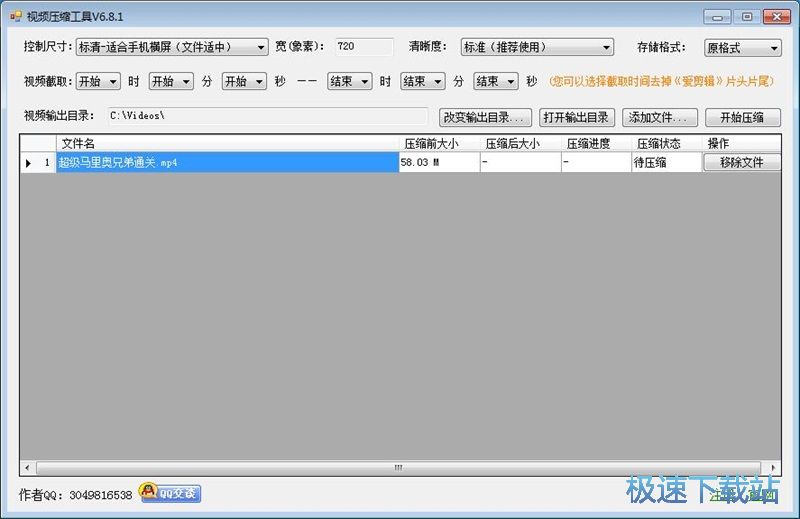Open the 控制尺寸 size dropdown
The image size is (800, 519).
[172, 47]
